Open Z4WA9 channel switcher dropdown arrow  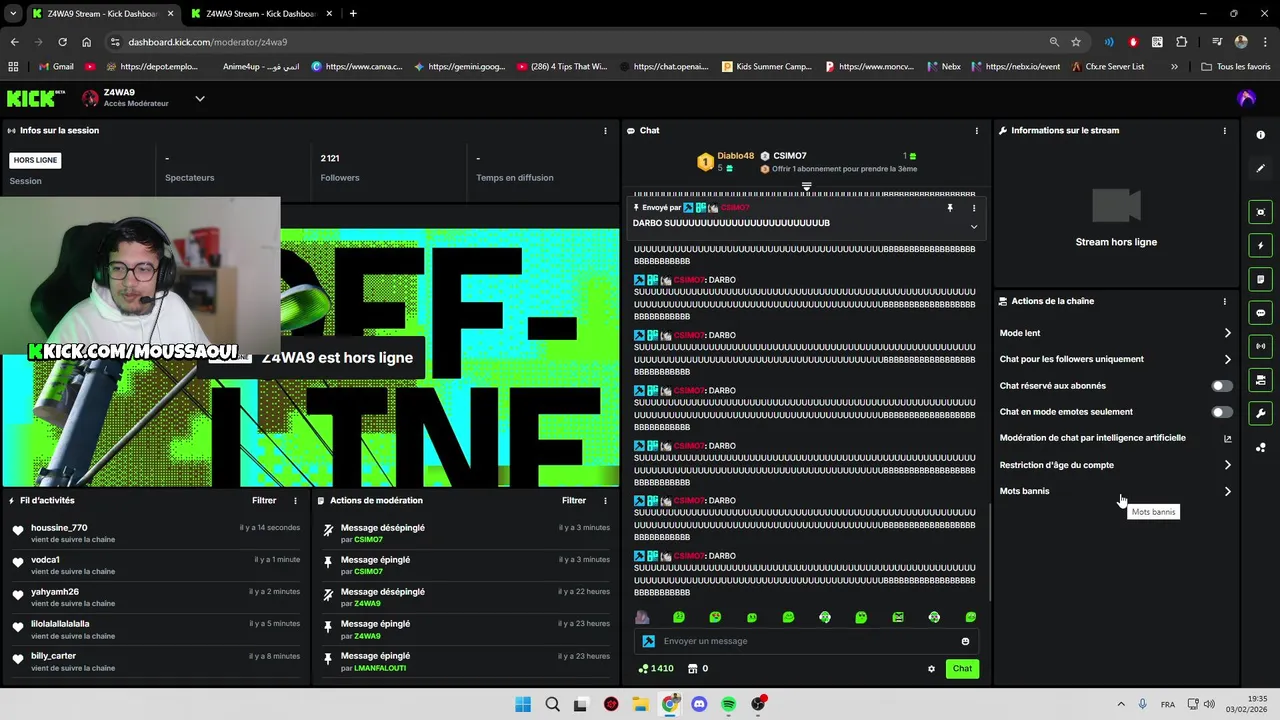tap(200, 98)
